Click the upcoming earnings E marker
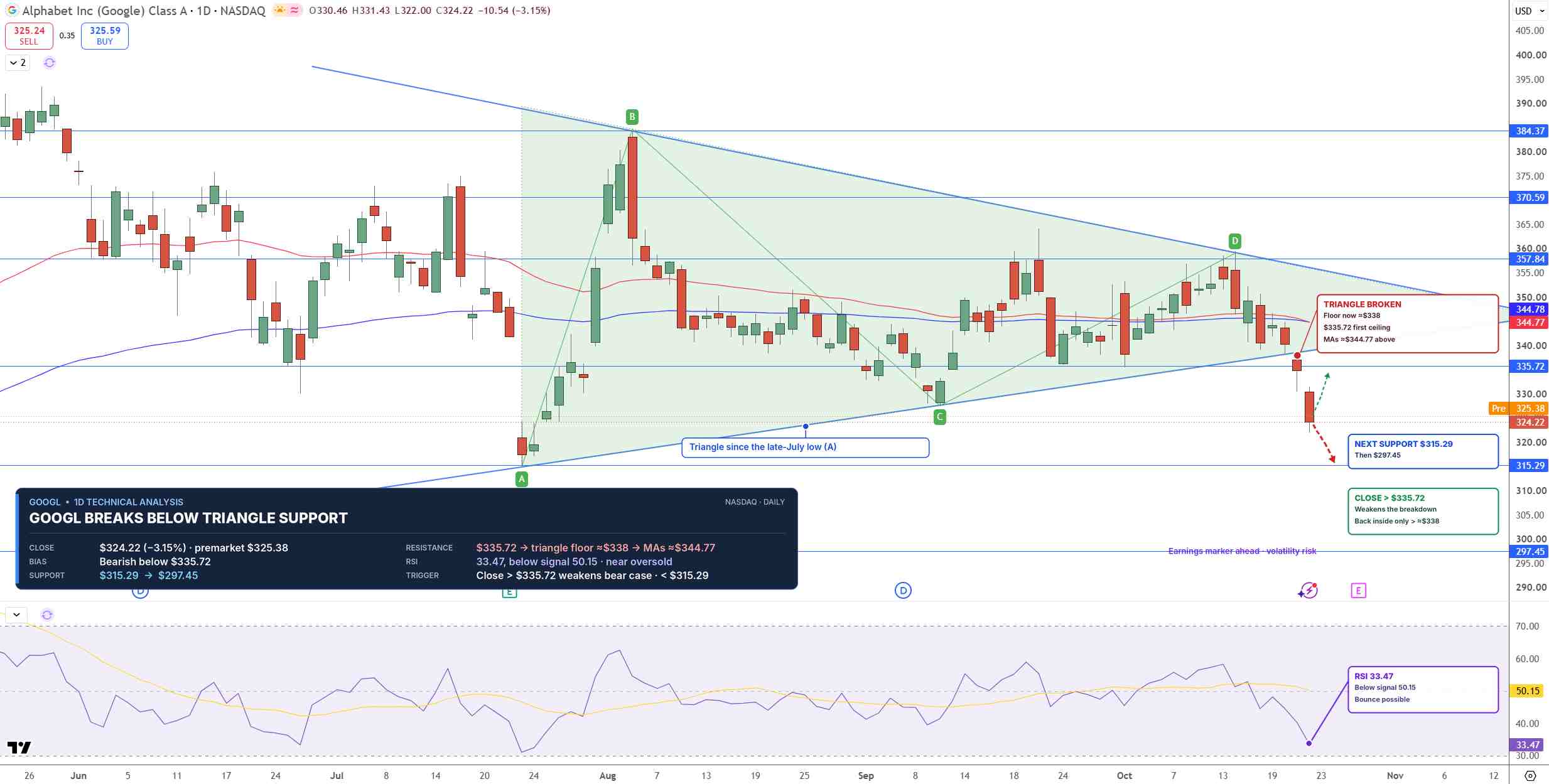Screen dimensions: 1549x784 tap(1358, 591)
